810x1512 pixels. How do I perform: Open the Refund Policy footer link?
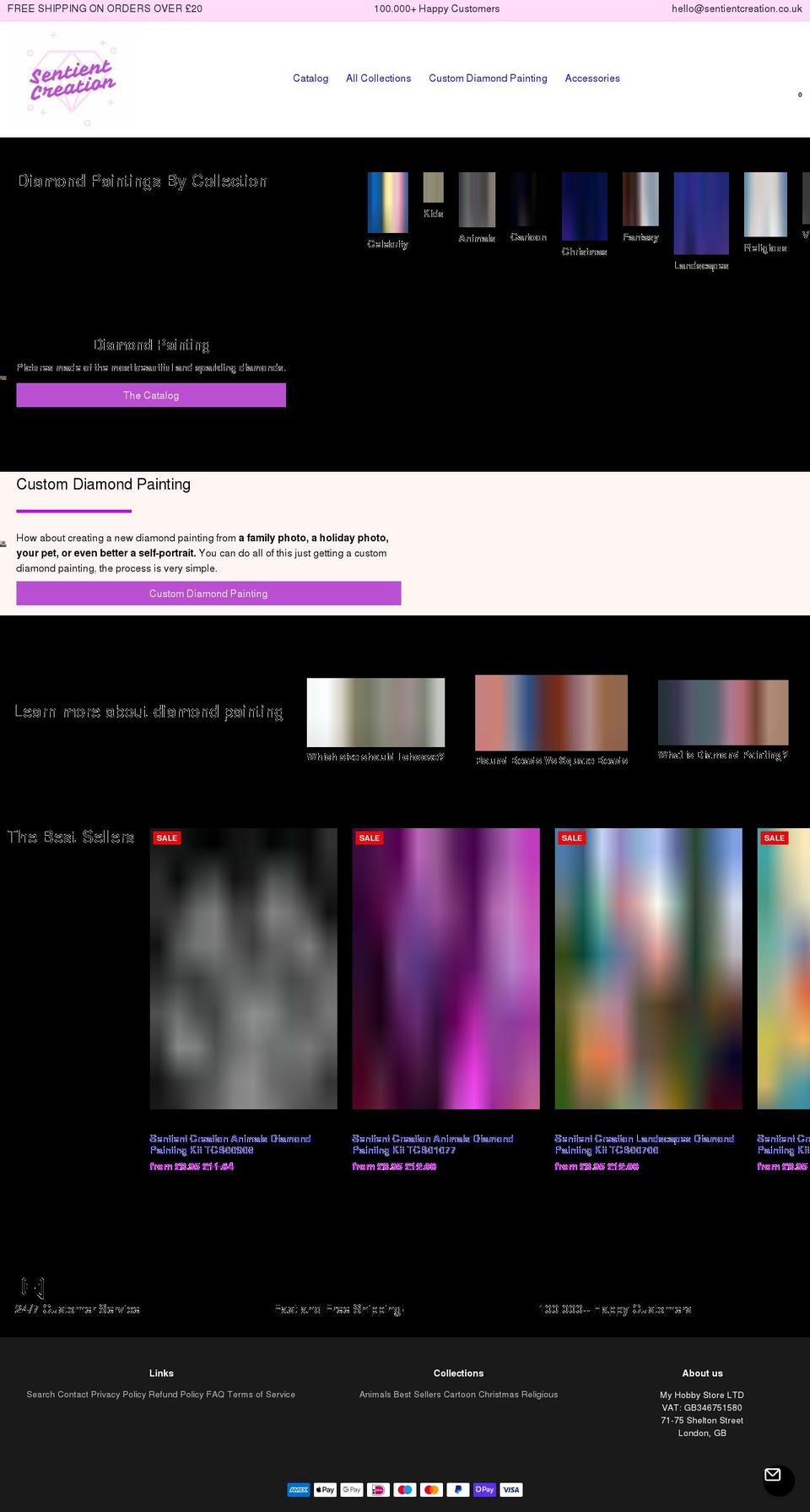click(176, 1395)
